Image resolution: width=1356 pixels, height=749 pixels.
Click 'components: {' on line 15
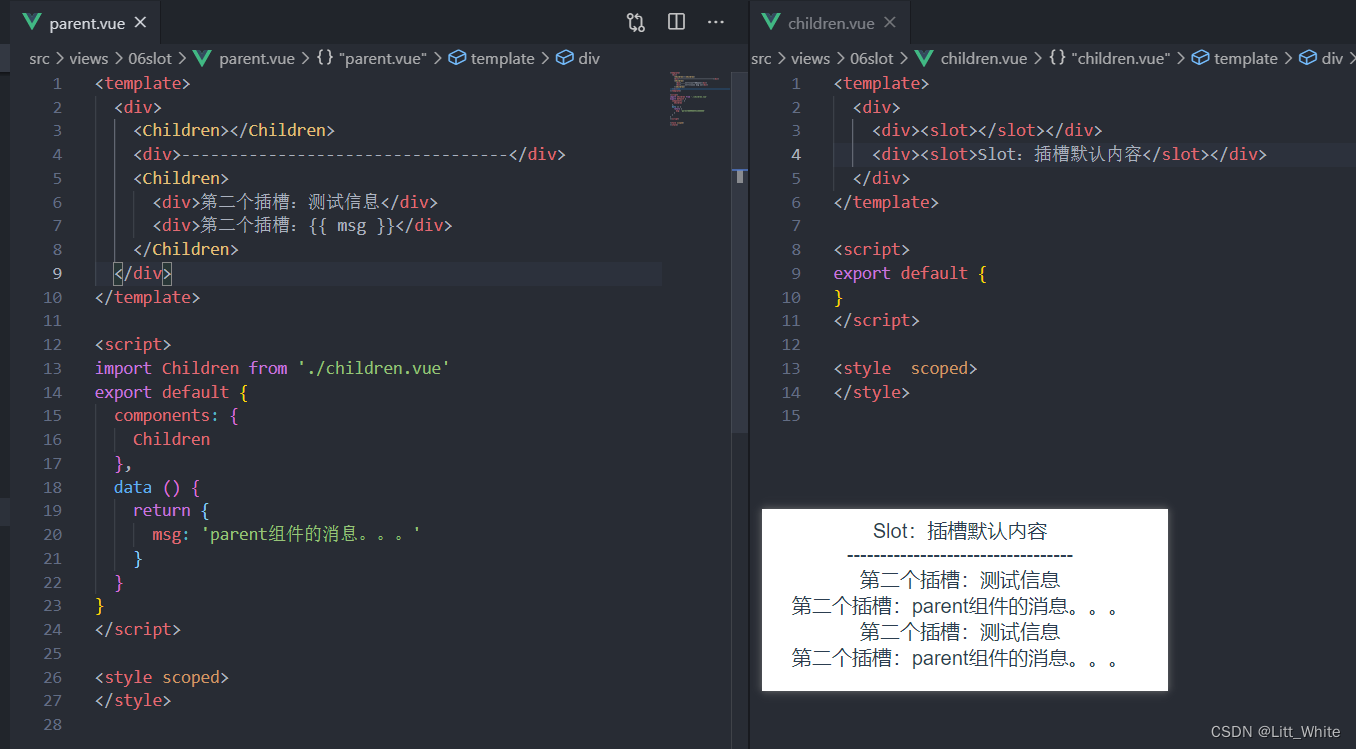[x=176, y=415]
